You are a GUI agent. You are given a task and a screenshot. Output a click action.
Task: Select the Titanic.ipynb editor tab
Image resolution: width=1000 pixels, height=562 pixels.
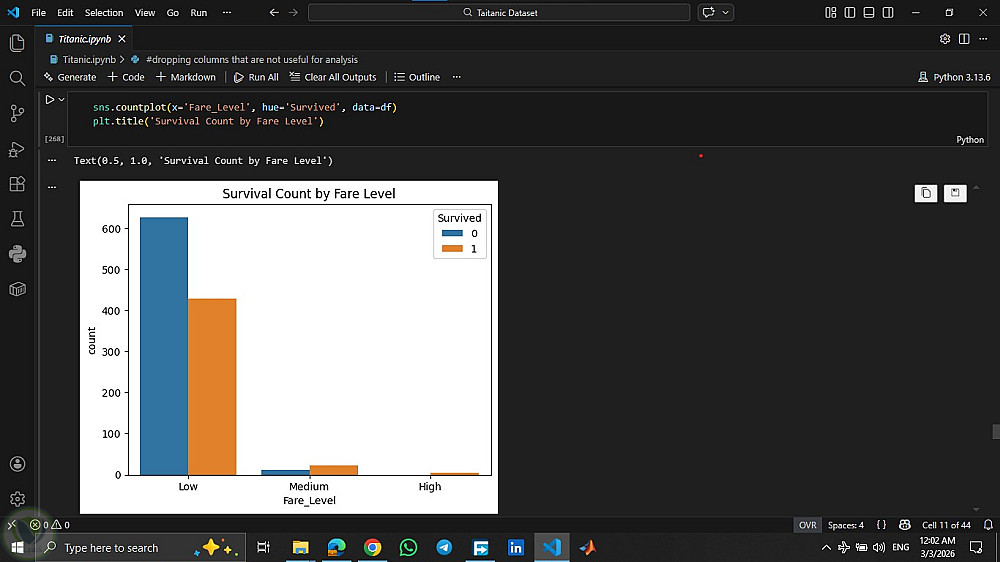[84, 39]
